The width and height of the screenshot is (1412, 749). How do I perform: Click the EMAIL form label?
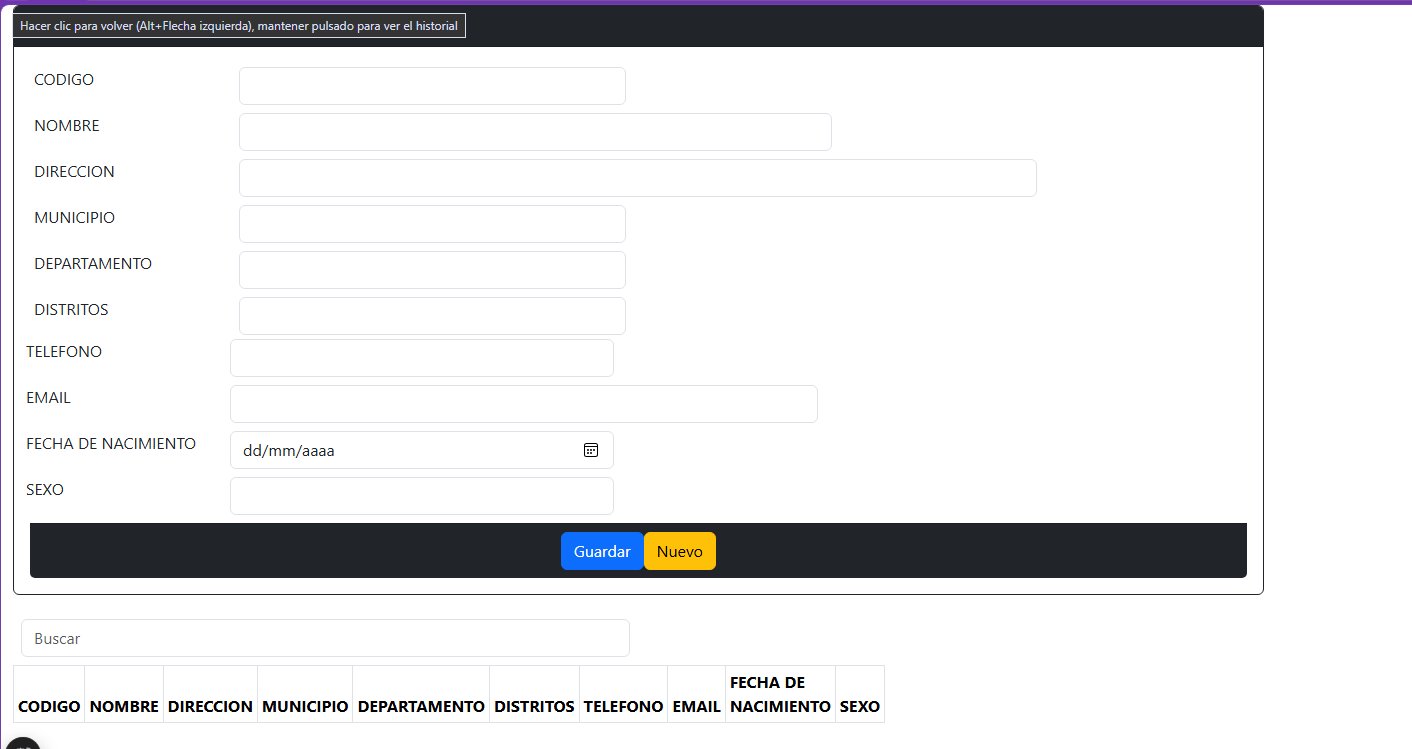(48, 397)
